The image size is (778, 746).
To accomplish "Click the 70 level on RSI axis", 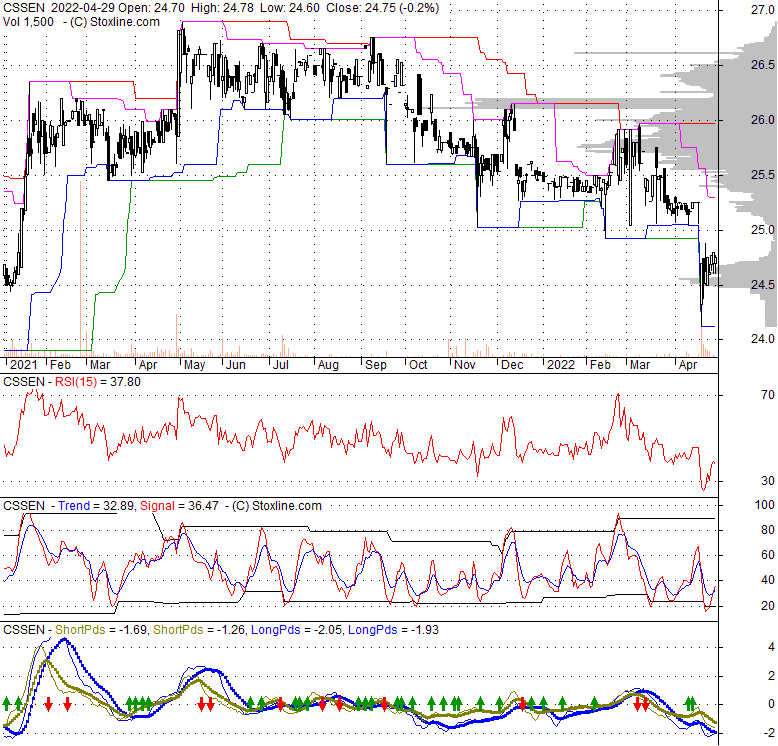I will 768,395.
